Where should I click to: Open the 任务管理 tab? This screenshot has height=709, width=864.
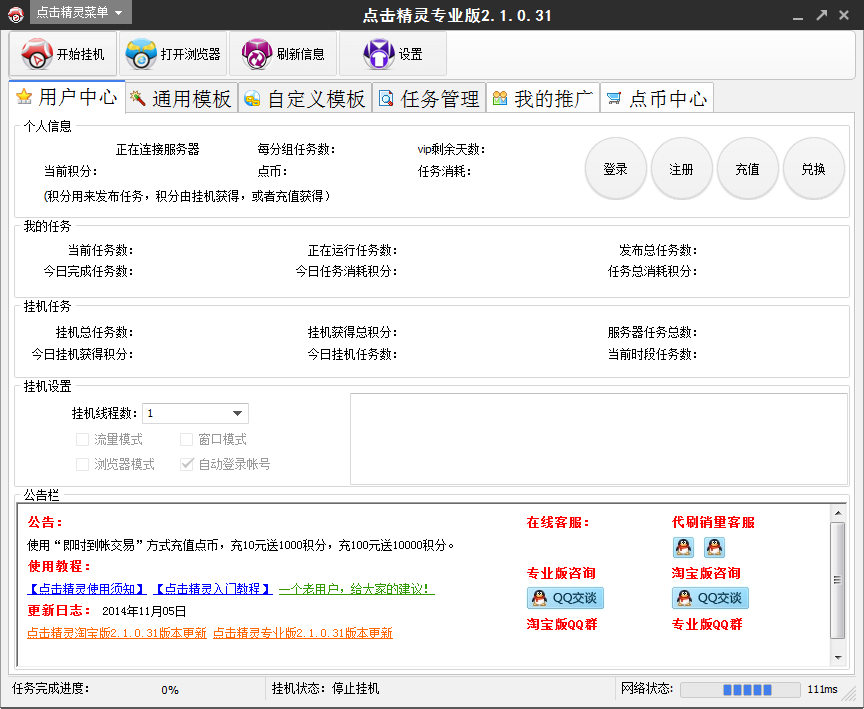point(429,98)
